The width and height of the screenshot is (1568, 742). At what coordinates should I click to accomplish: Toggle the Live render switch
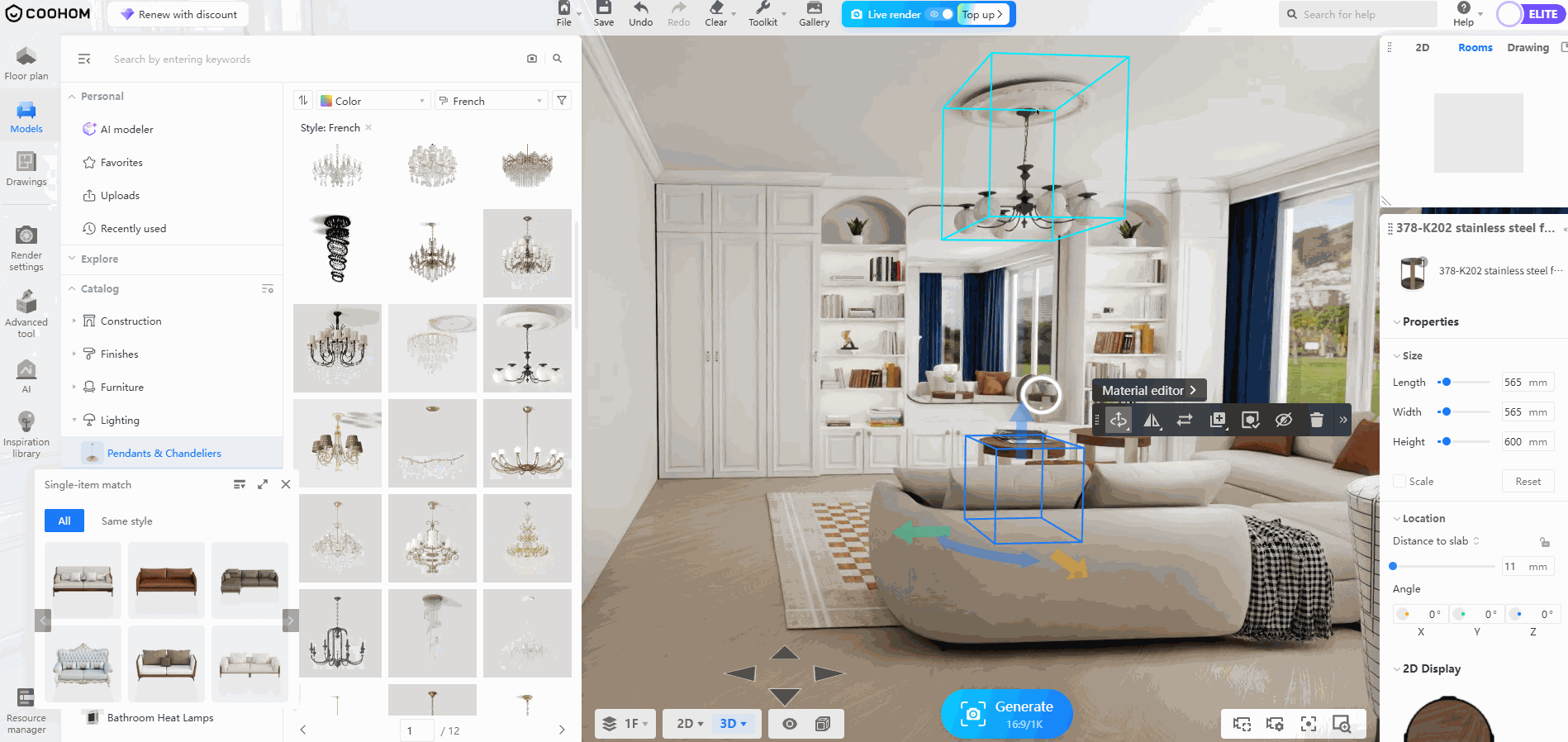pyautogui.click(x=941, y=14)
